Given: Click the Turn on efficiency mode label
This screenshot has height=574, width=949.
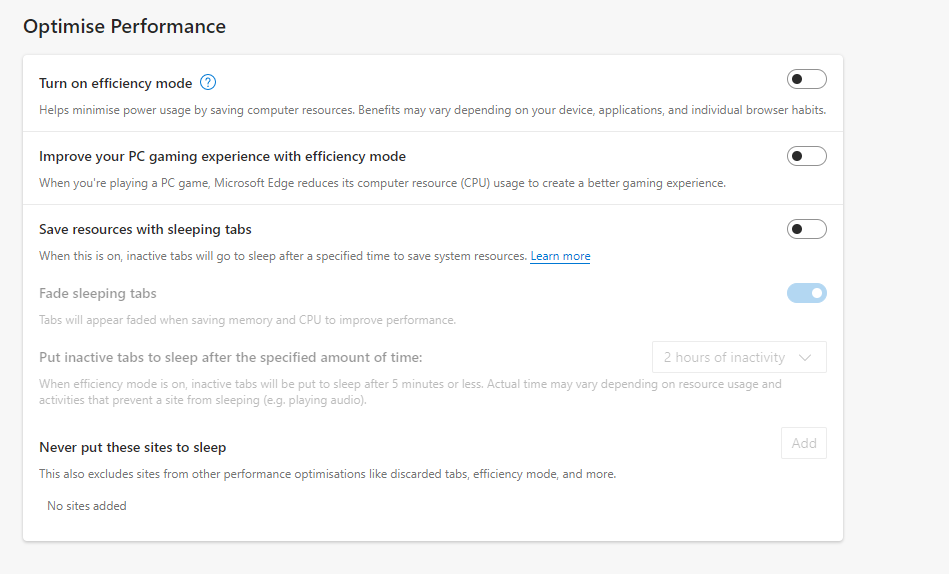Looking at the screenshot, I should [x=115, y=83].
